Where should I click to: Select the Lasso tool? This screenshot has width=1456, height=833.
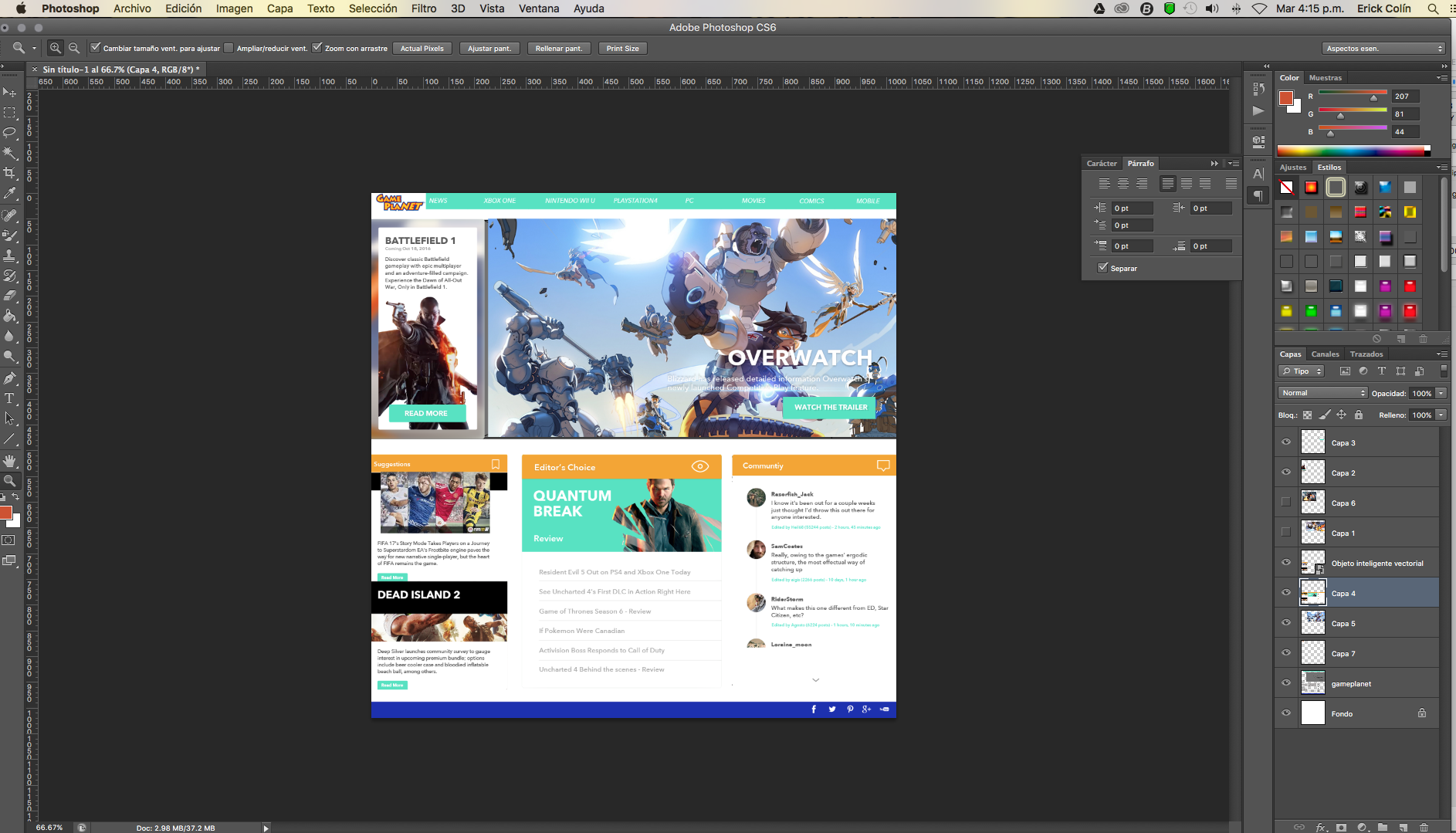pyautogui.click(x=10, y=133)
